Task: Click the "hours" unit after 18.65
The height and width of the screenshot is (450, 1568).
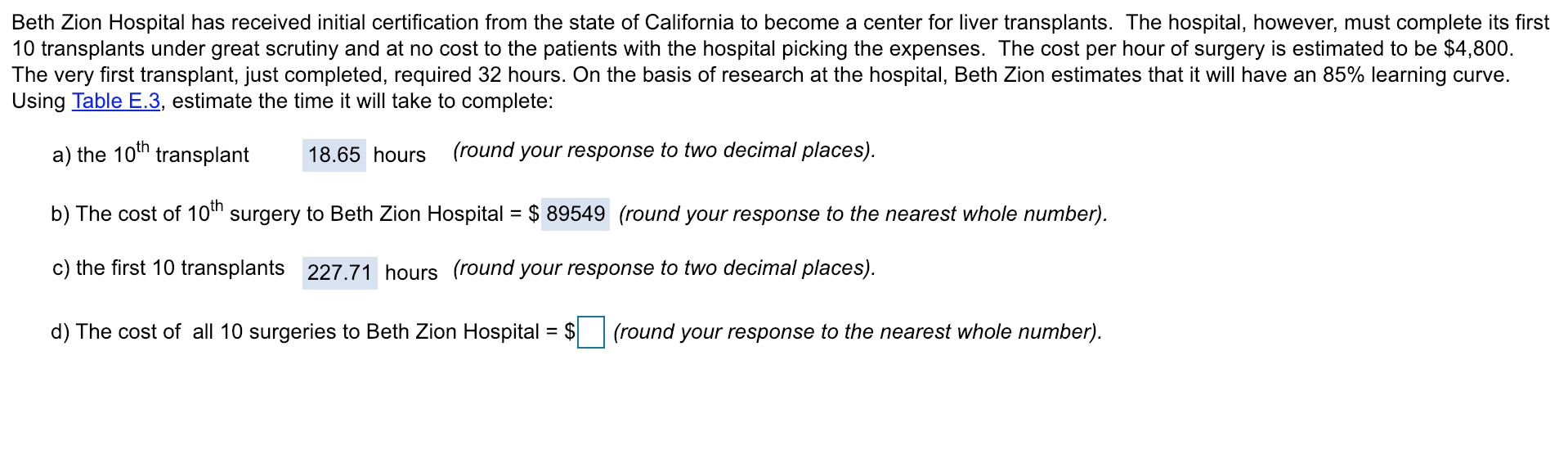Action: tap(400, 155)
